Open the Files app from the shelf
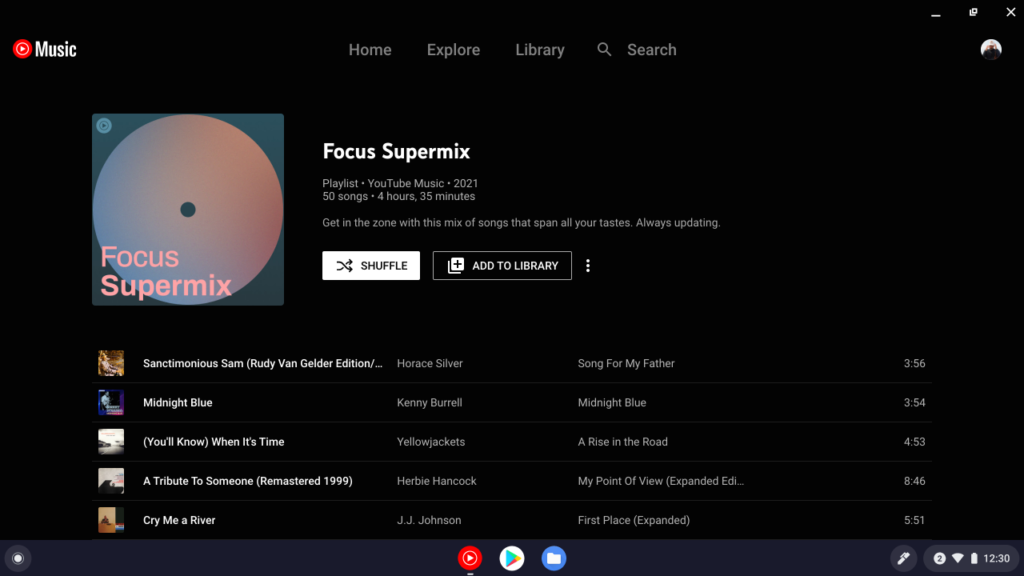1024x576 pixels. [x=554, y=558]
